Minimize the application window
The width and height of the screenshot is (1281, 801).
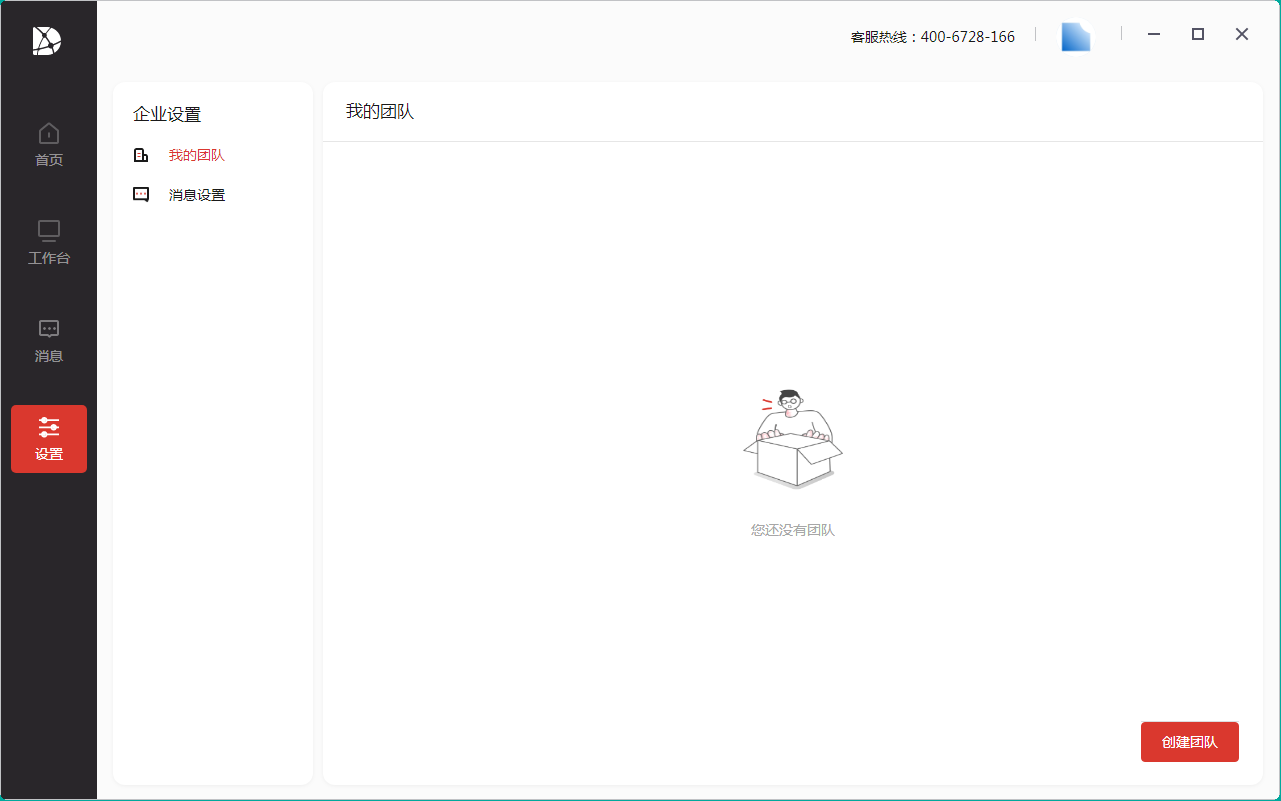(x=1154, y=34)
